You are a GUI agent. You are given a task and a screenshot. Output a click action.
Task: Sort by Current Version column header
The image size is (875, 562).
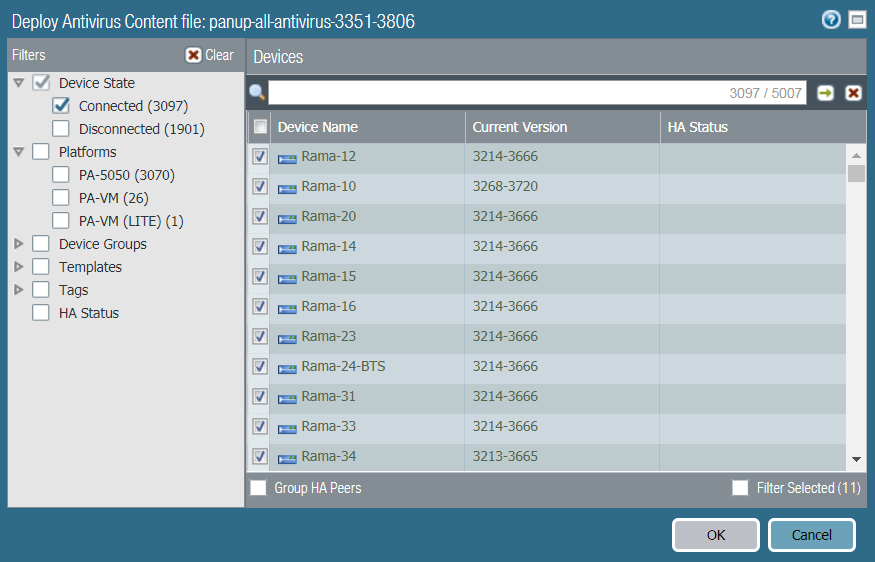click(x=520, y=127)
